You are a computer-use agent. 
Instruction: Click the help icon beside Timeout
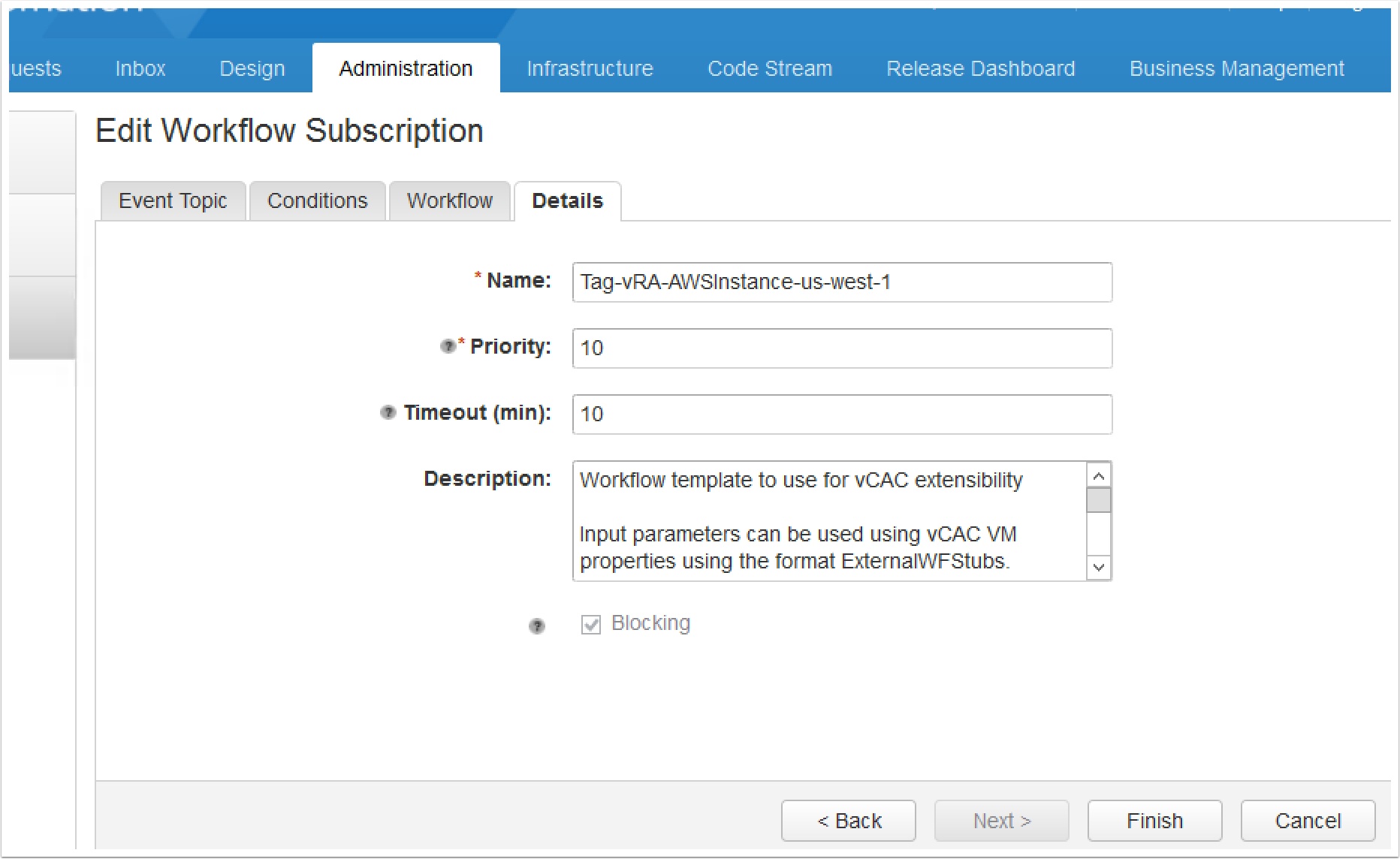pyautogui.click(x=388, y=412)
